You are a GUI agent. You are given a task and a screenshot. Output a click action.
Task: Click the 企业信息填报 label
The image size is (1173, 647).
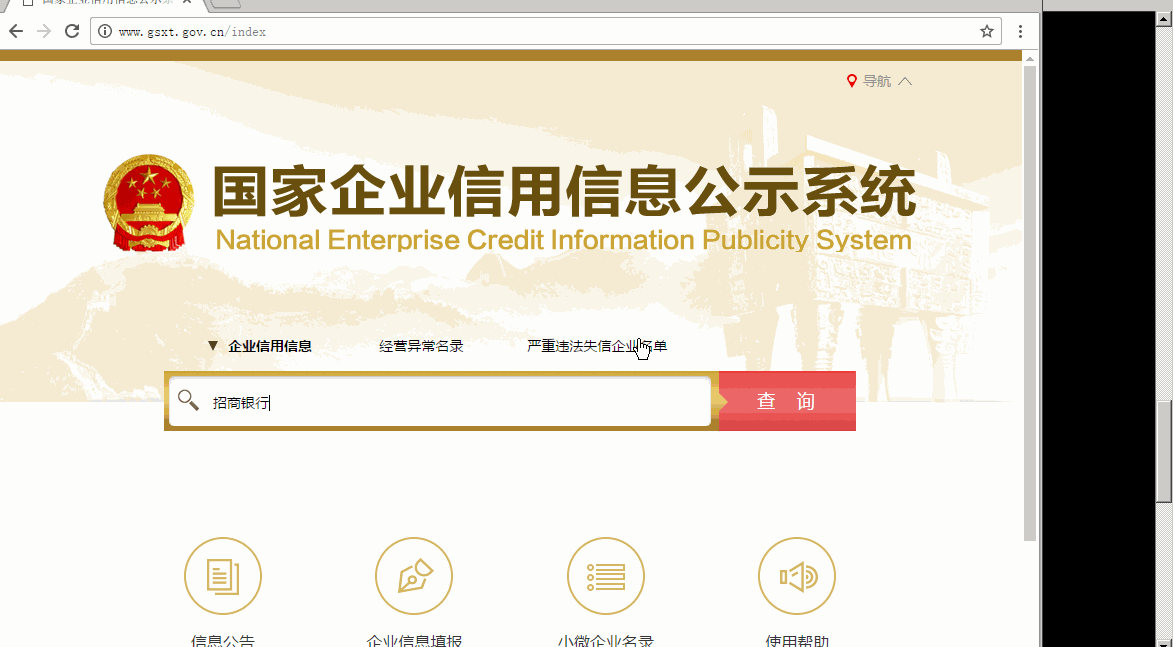(414, 641)
